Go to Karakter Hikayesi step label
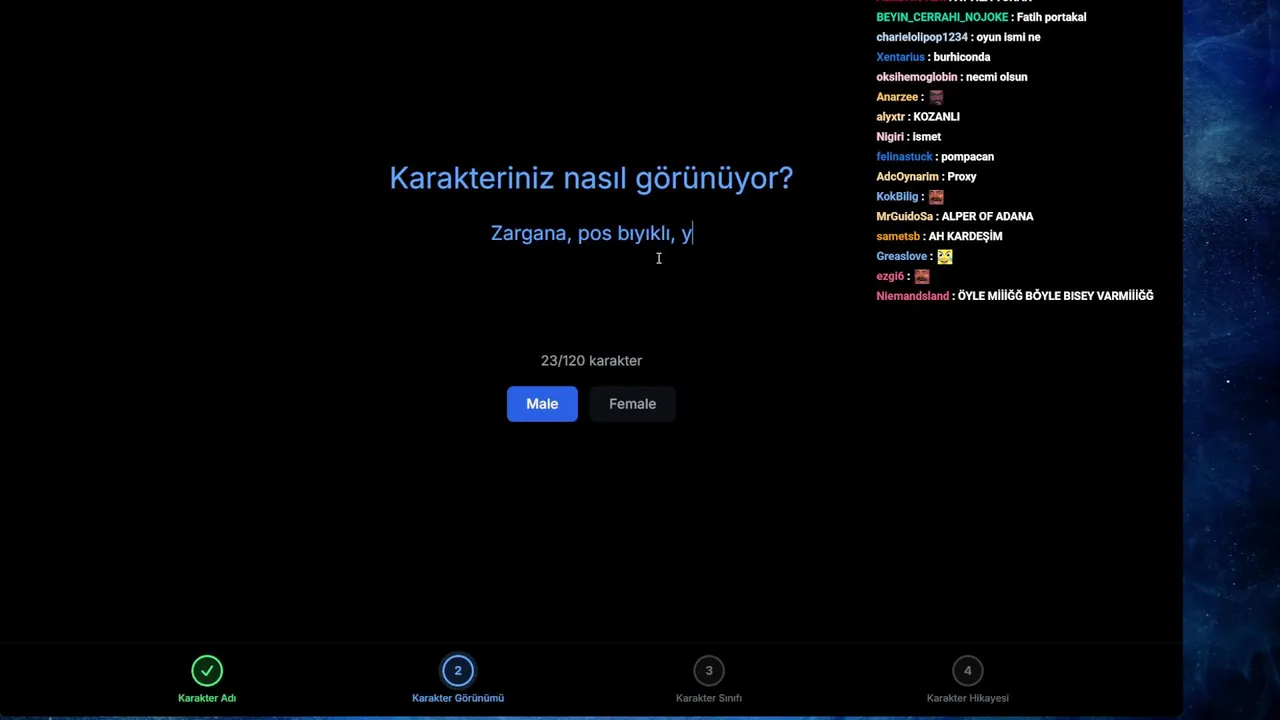This screenshot has width=1280, height=720. coord(967,698)
